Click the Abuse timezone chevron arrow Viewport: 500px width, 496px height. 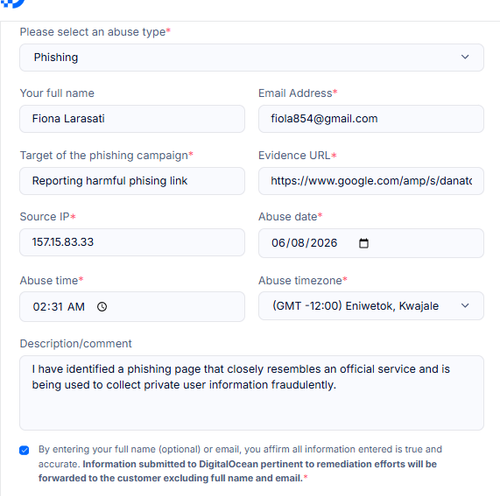tap(465, 305)
